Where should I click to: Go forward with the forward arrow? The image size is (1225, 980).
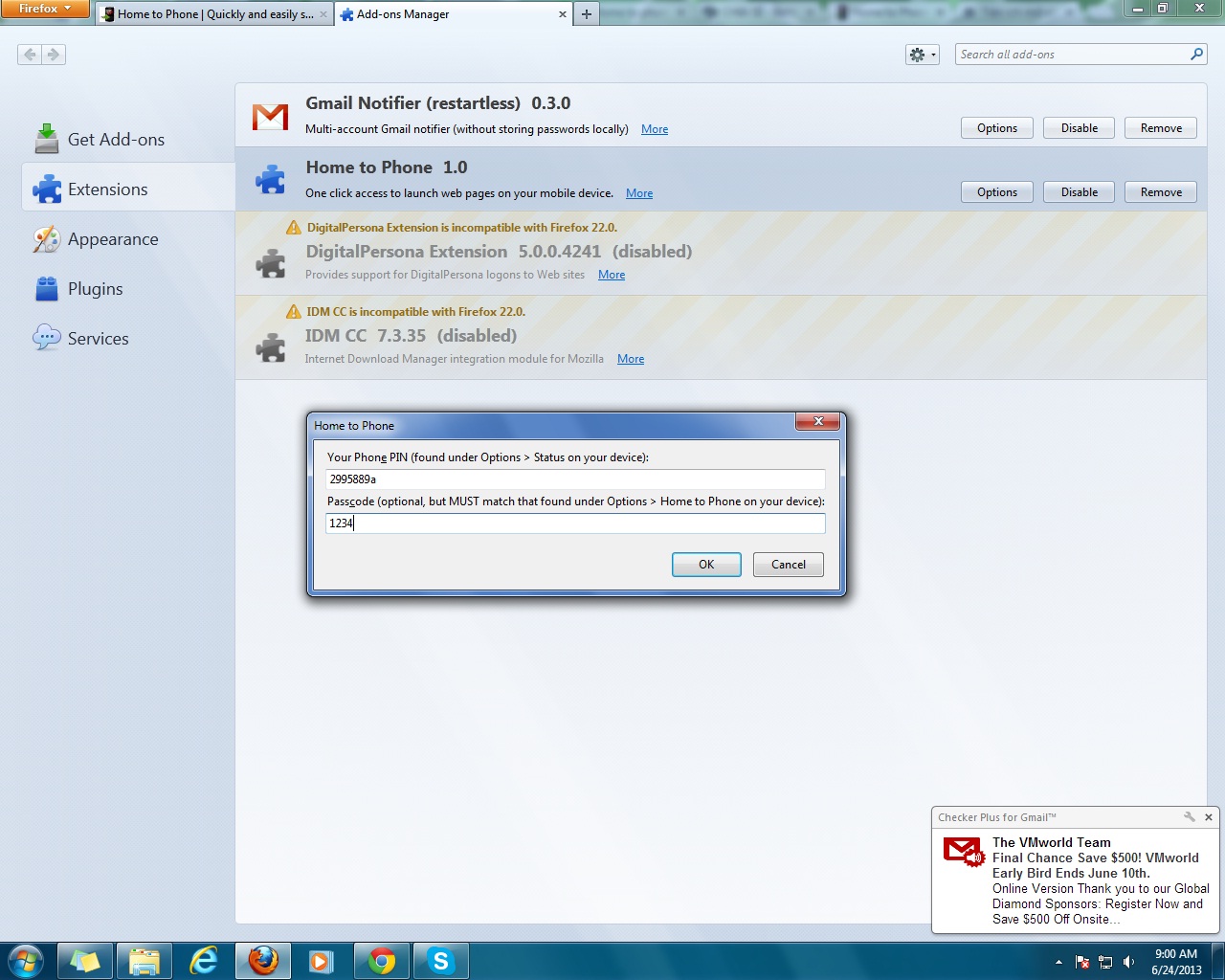pos(54,55)
